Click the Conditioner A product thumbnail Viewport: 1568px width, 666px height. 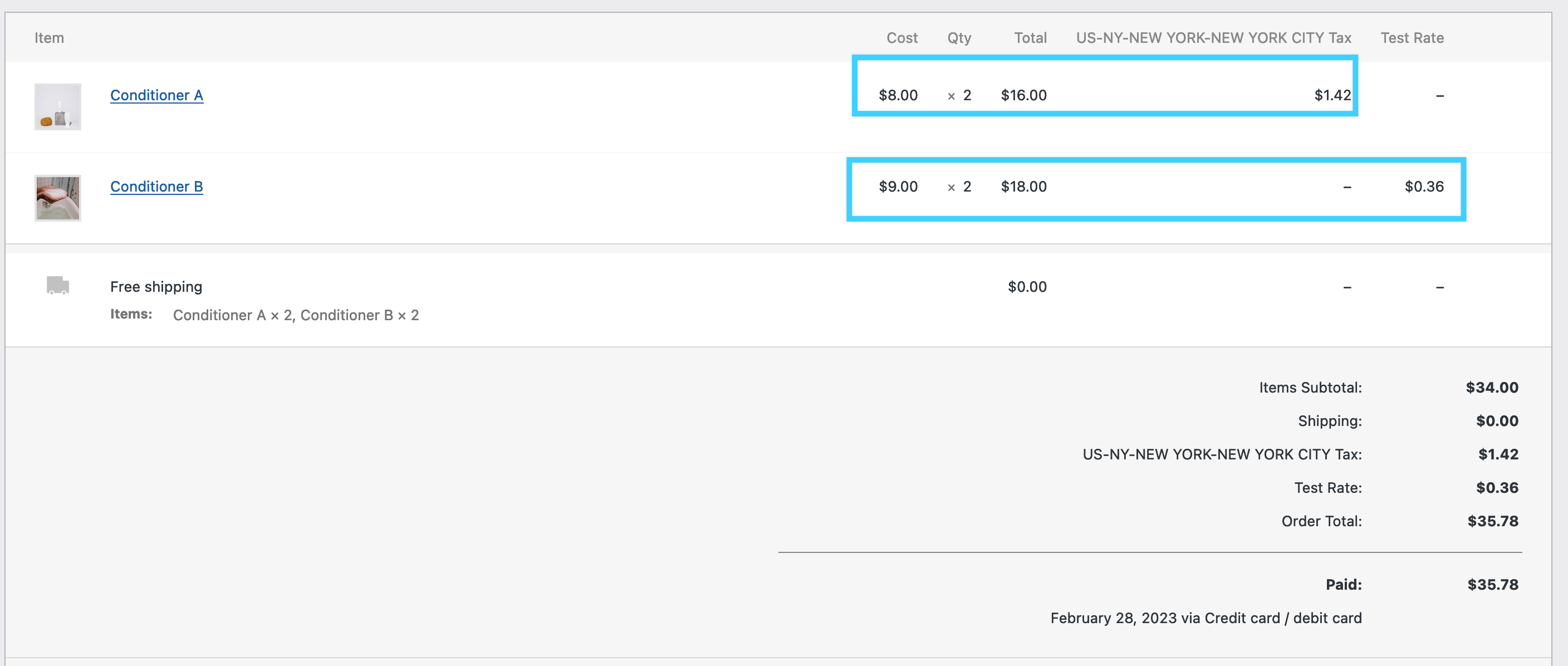click(x=57, y=106)
